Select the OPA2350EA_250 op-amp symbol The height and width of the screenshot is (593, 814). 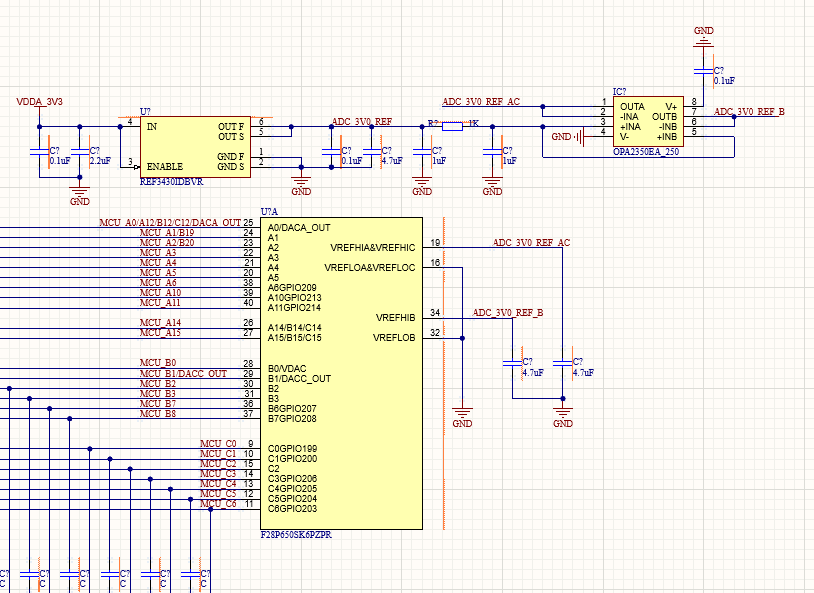click(648, 122)
